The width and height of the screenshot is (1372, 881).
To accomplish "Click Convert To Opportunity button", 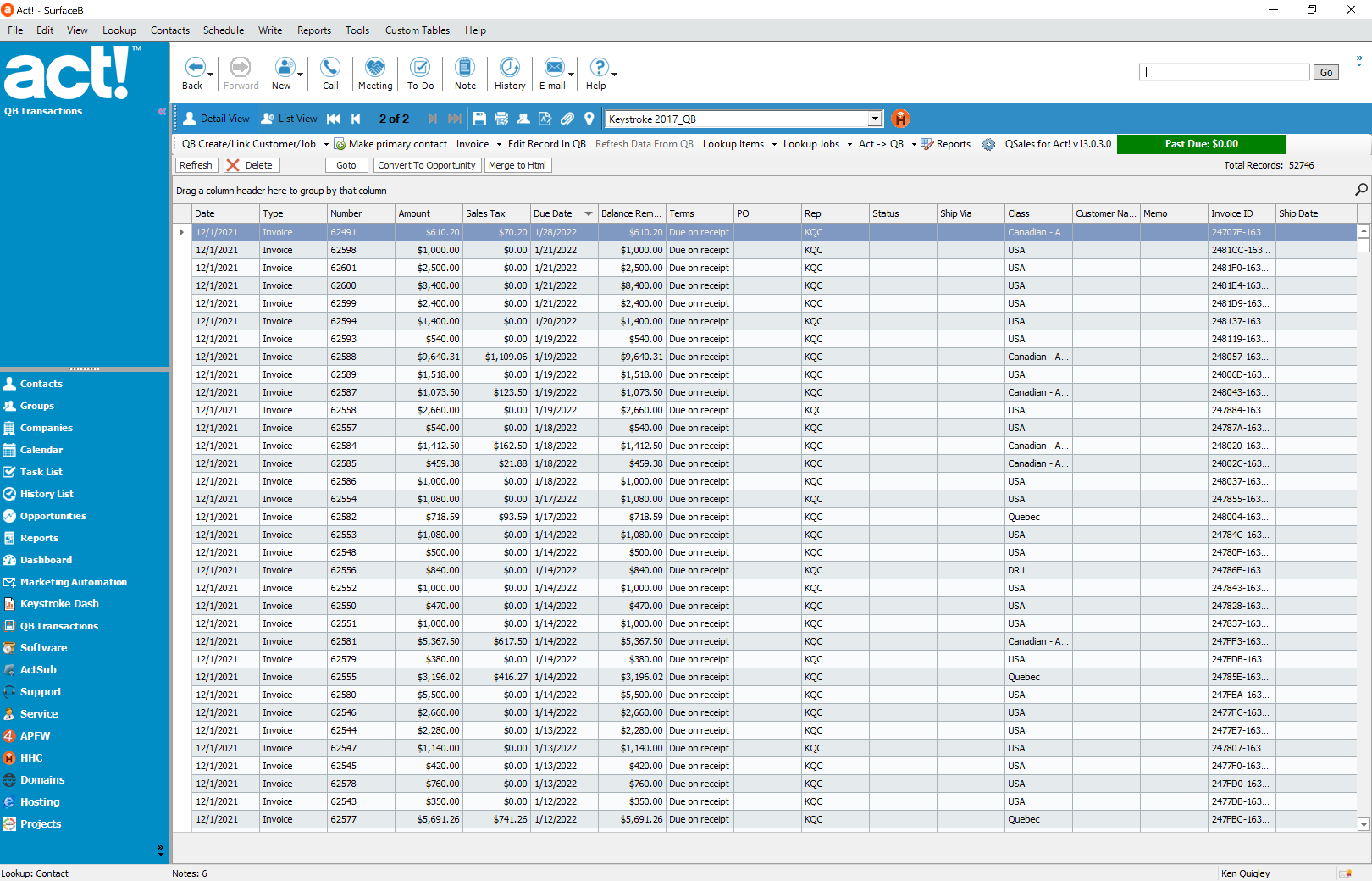I will [427, 165].
